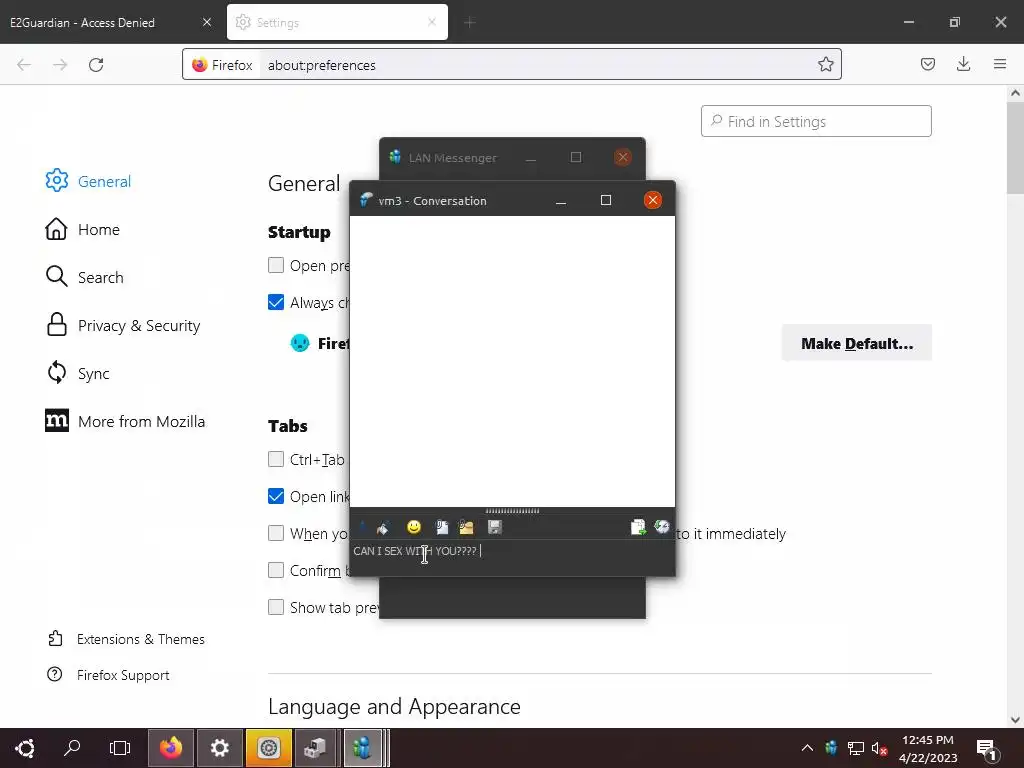
Task: Click the Make Default... button
Action: click(x=857, y=343)
